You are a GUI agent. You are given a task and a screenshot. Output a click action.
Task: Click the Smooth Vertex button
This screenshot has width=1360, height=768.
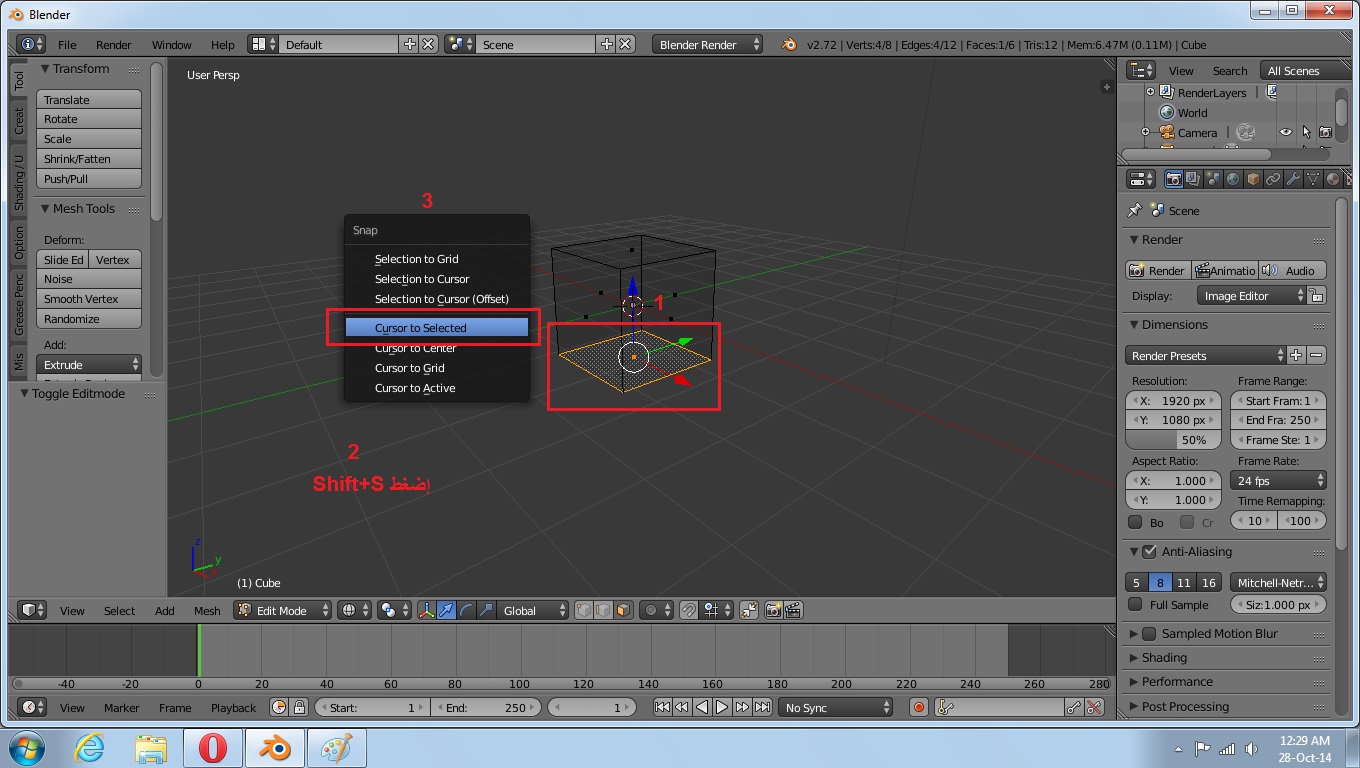[89, 299]
